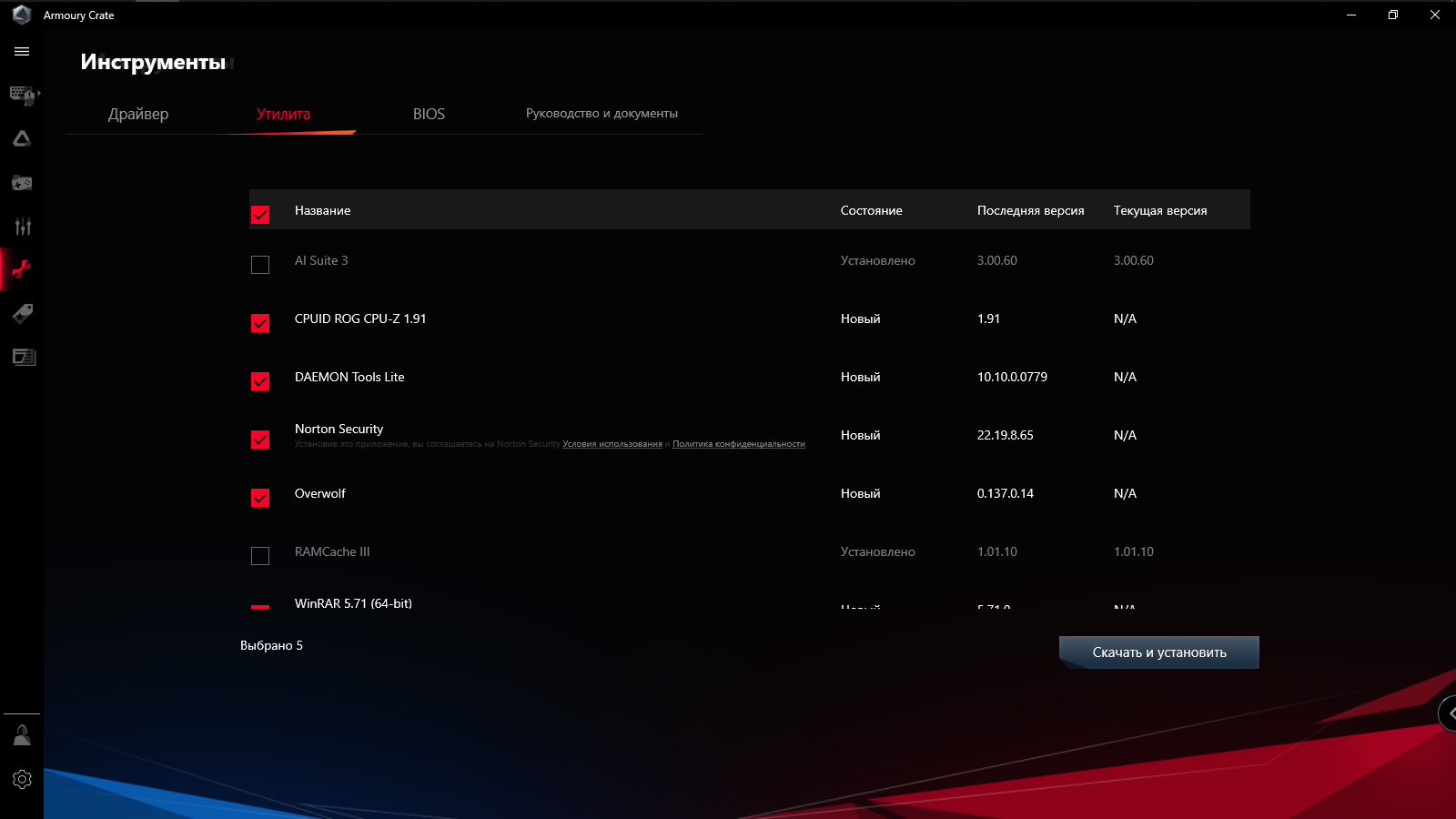This screenshot has height=819, width=1456.
Task: Click Новый status in DAEMON Tools row
Action: tap(860, 377)
